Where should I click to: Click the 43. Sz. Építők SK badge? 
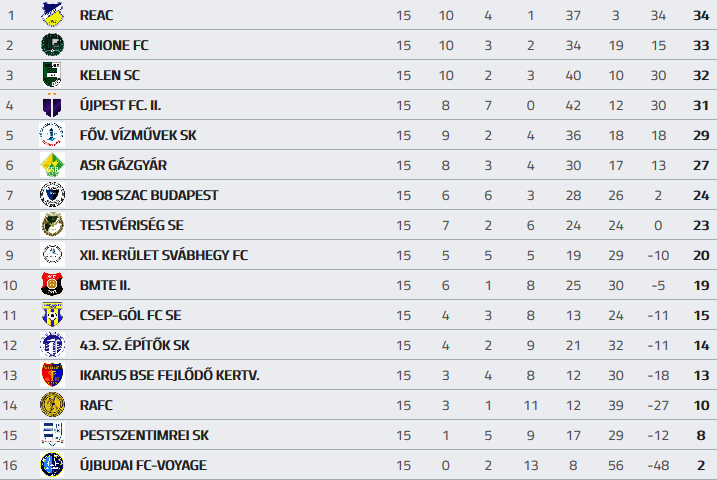(x=51, y=345)
